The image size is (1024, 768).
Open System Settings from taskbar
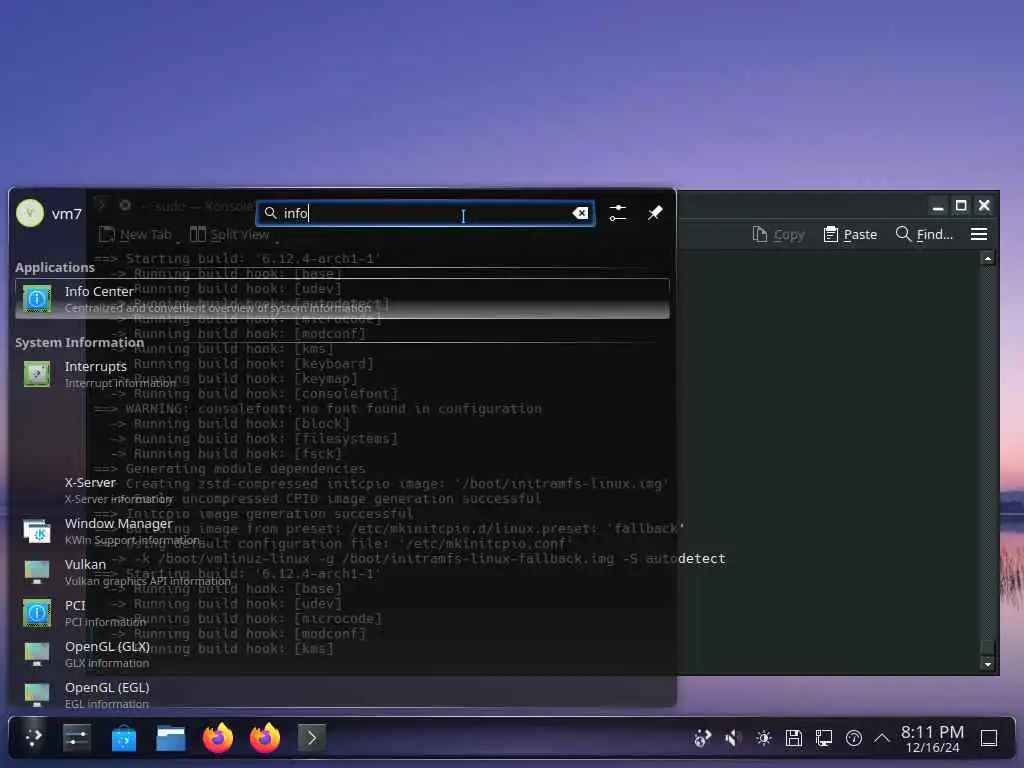click(x=77, y=738)
